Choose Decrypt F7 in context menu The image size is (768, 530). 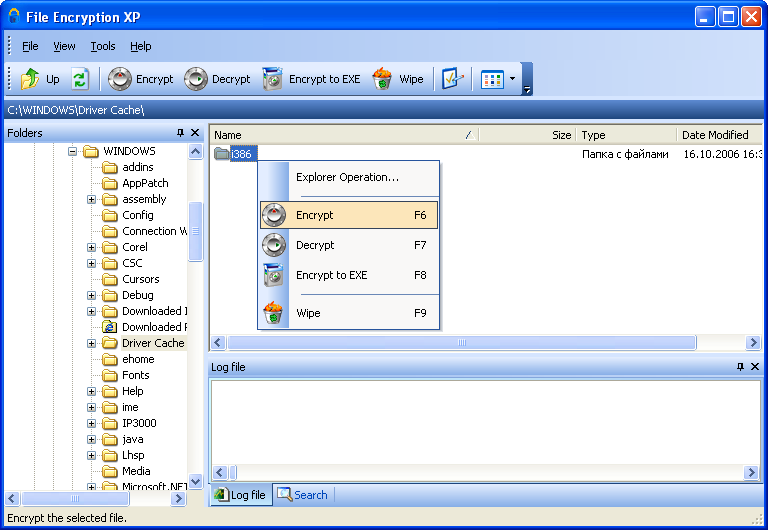[x=349, y=245]
